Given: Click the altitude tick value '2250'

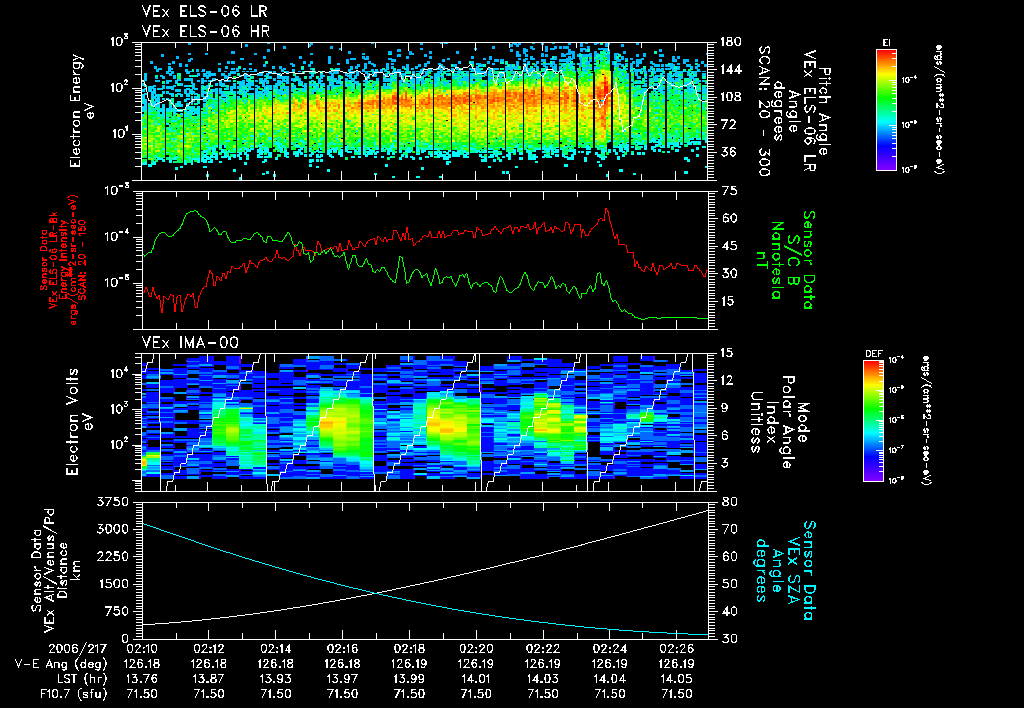Looking at the screenshot, I should pyautogui.click(x=112, y=556).
